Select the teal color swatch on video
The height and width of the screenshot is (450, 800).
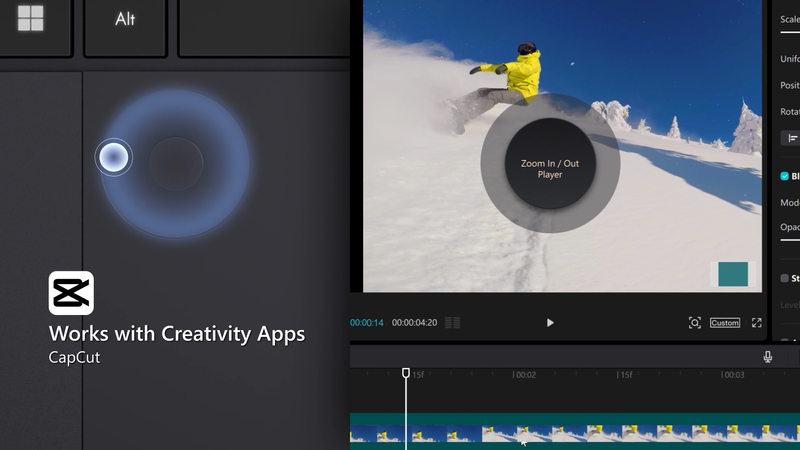pyautogui.click(x=733, y=274)
